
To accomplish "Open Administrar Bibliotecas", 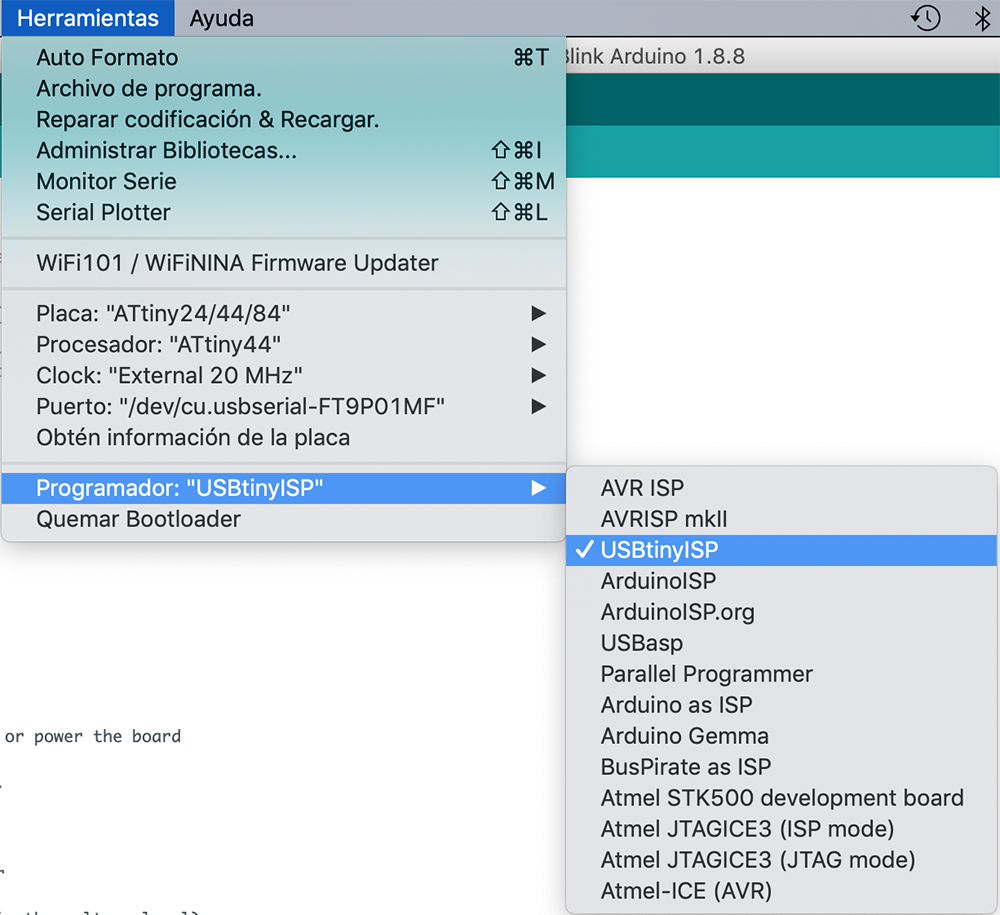I will coord(166,150).
